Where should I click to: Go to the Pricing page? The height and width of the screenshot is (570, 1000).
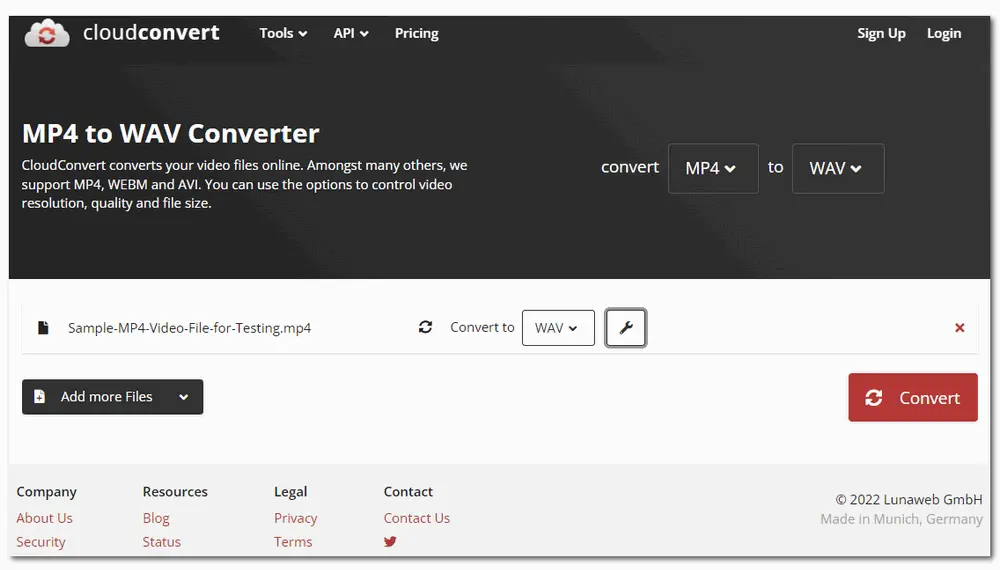tap(416, 33)
